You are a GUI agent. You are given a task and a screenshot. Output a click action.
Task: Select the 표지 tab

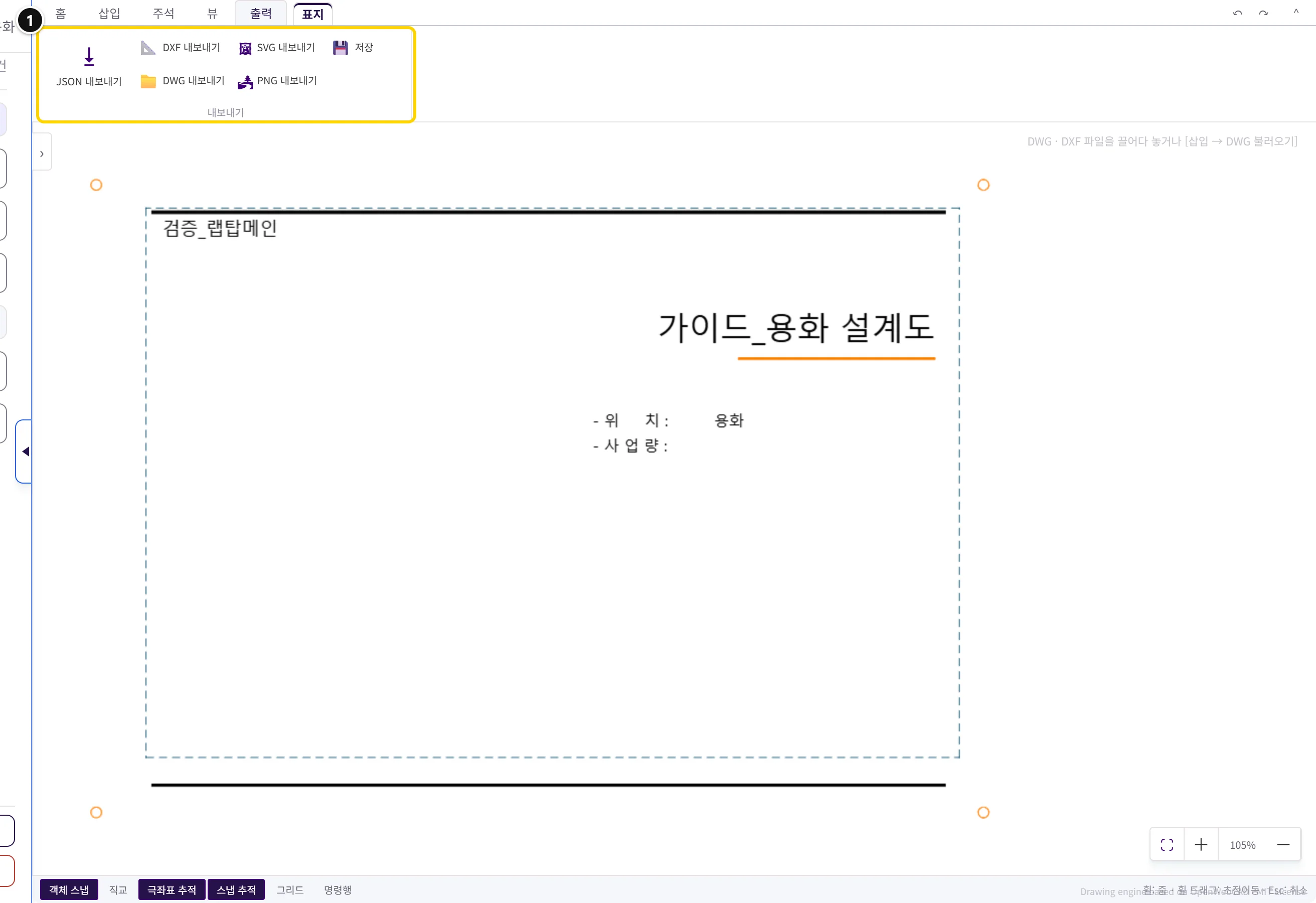pyautogui.click(x=312, y=14)
